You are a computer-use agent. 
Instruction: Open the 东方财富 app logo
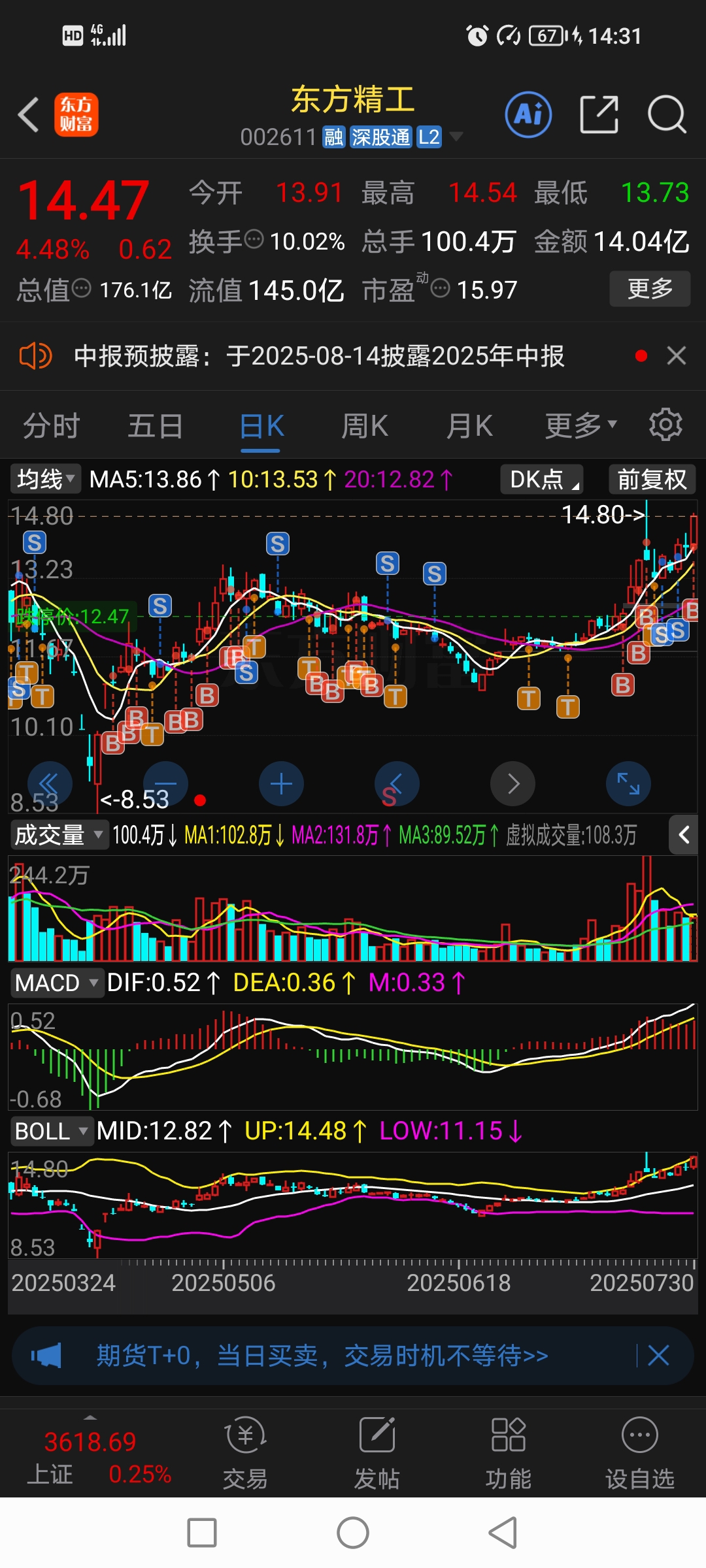(x=76, y=114)
